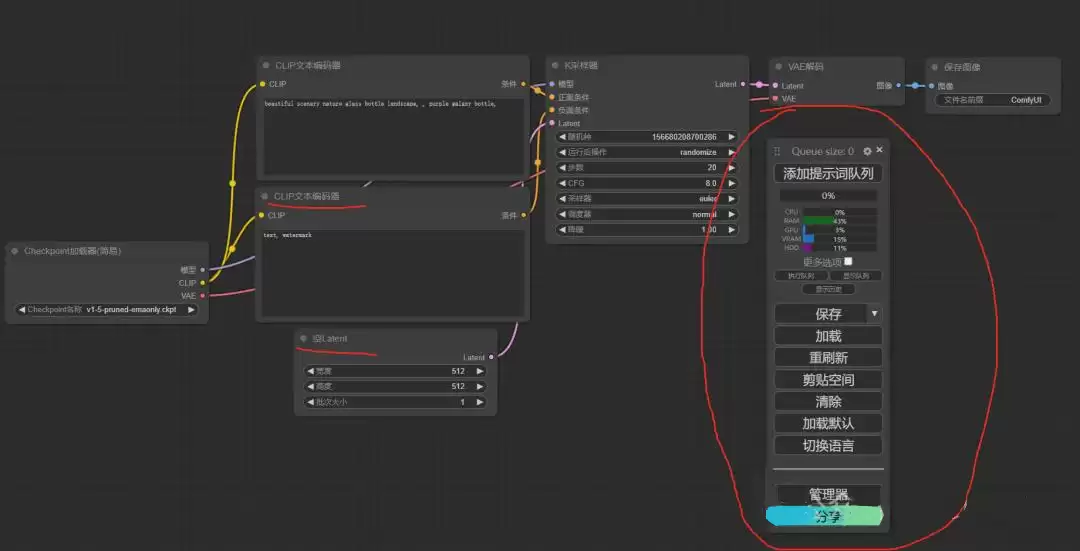Collapse the 空Latent node title dot
Screen dimensions: 1080x551
click(x=304, y=338)
